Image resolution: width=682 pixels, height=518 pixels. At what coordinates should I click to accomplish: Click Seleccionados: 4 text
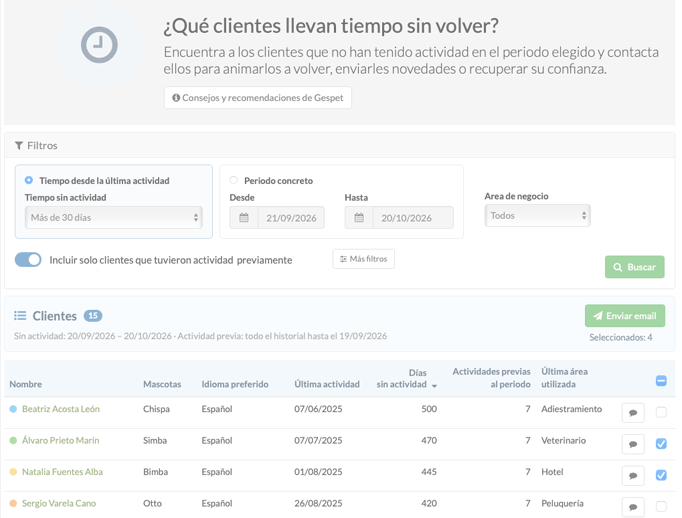point(621,338)
